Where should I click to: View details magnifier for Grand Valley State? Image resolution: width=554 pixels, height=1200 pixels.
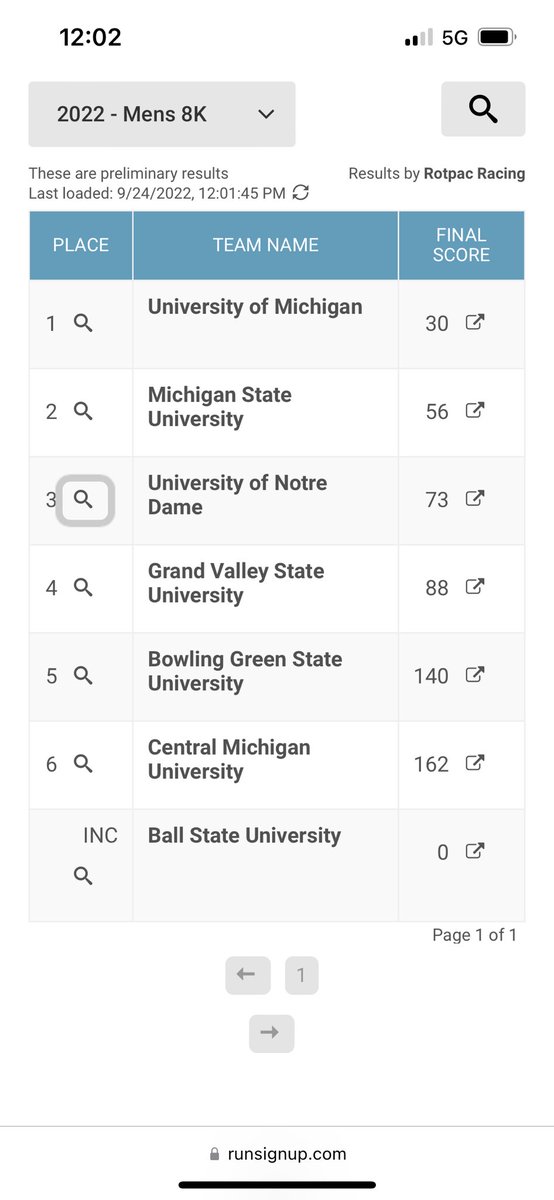pos(84,587)
